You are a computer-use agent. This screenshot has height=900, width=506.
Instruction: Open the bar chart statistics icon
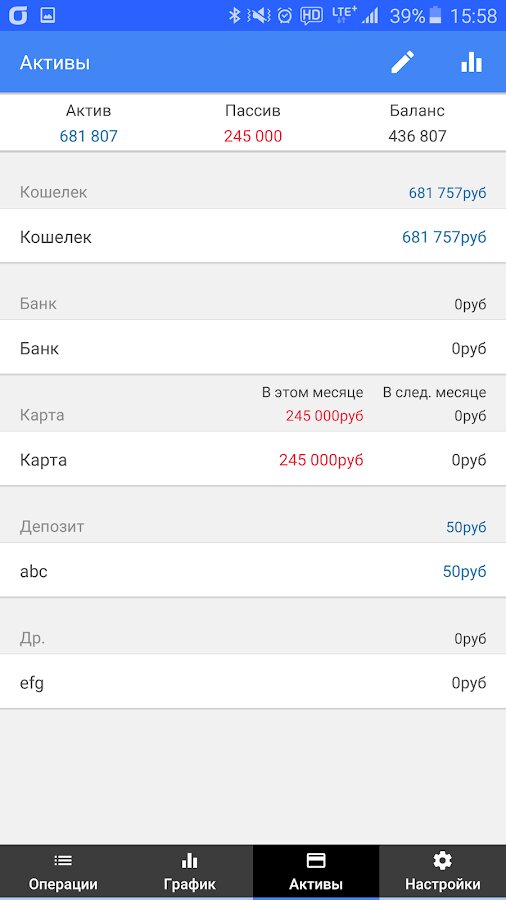(x=472, y=62)
